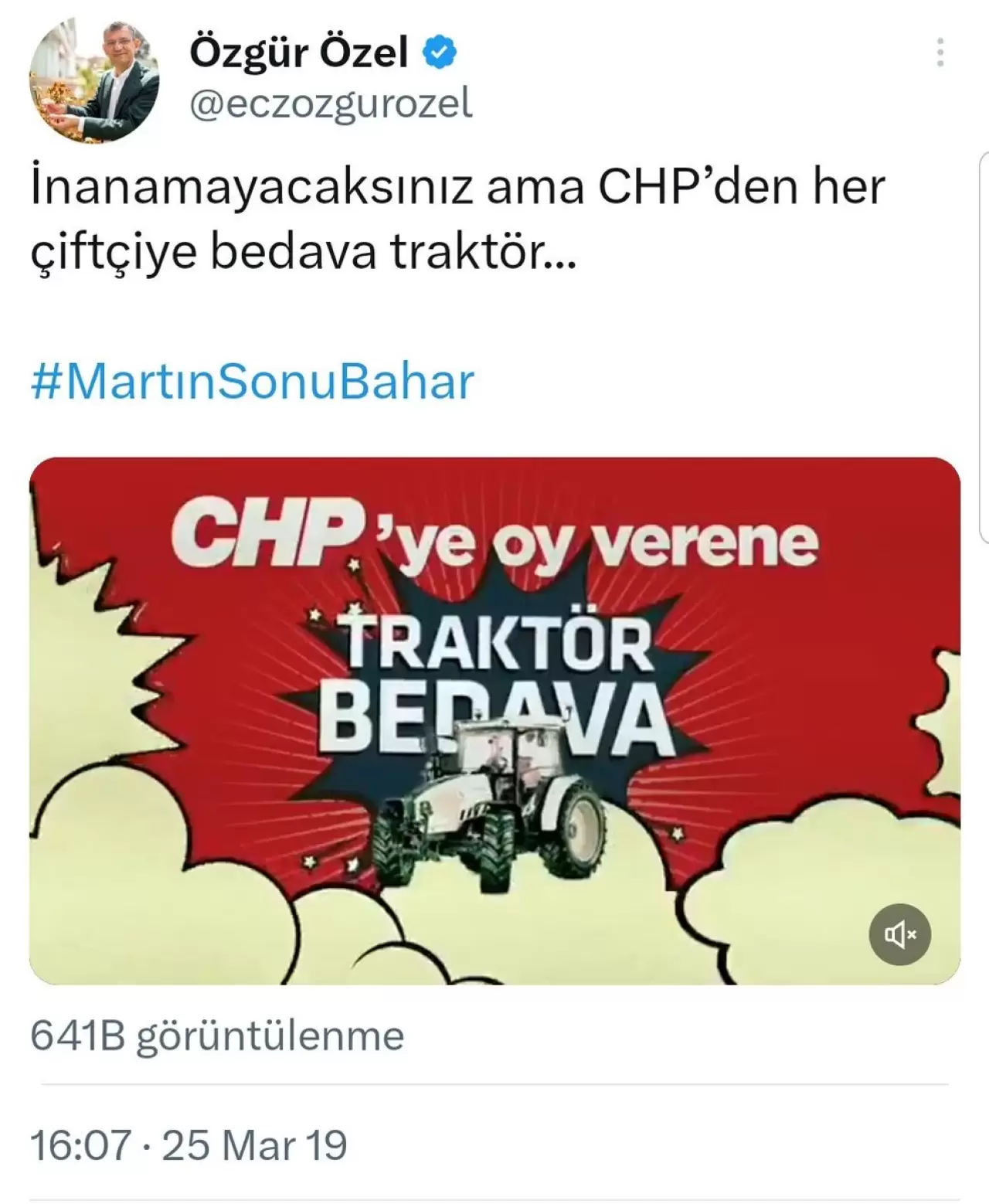Tap the 641B görüntülenme view count
Image resolution: width=989 pixels, height=1204 pixels.
[x=217, y=1036]
